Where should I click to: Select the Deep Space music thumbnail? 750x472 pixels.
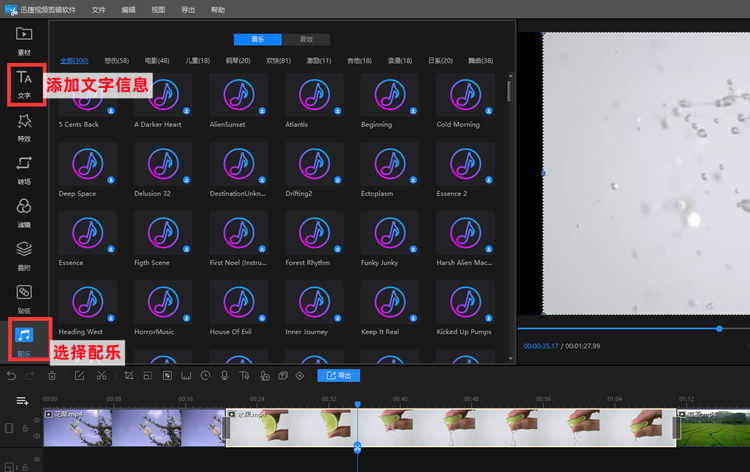click(88, 164)
